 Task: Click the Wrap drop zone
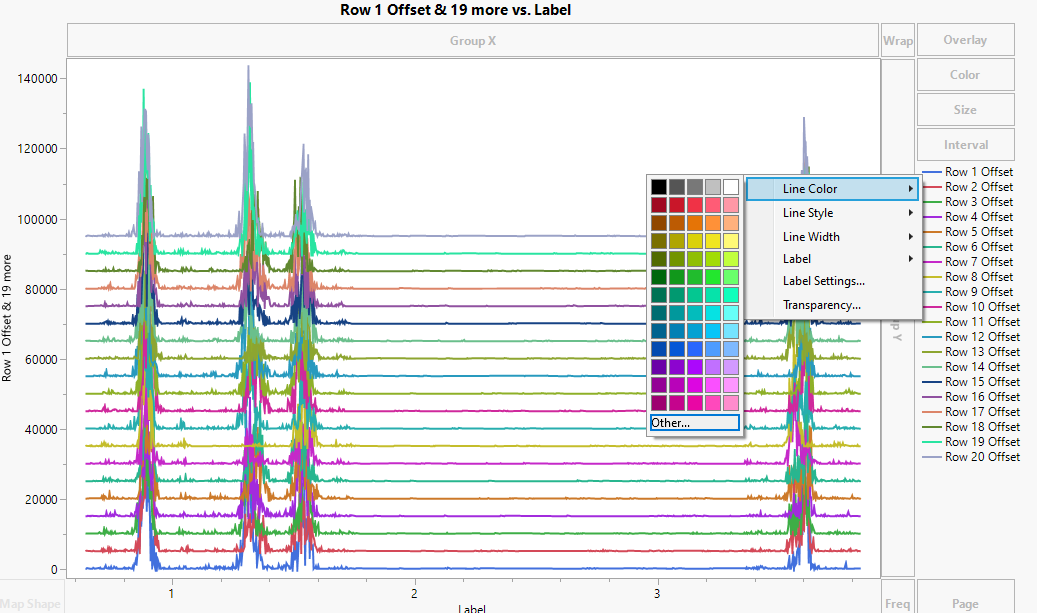897,41
